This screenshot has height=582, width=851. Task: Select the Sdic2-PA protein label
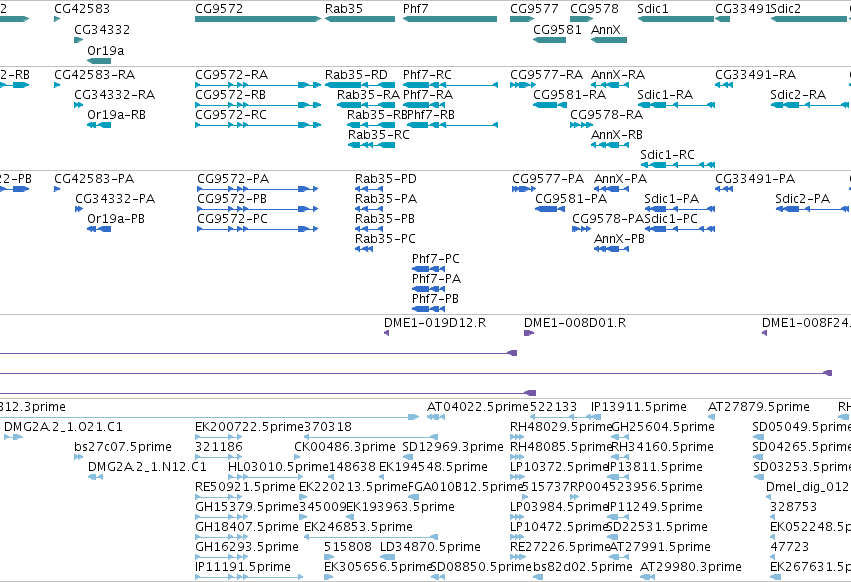pos(803,199)
